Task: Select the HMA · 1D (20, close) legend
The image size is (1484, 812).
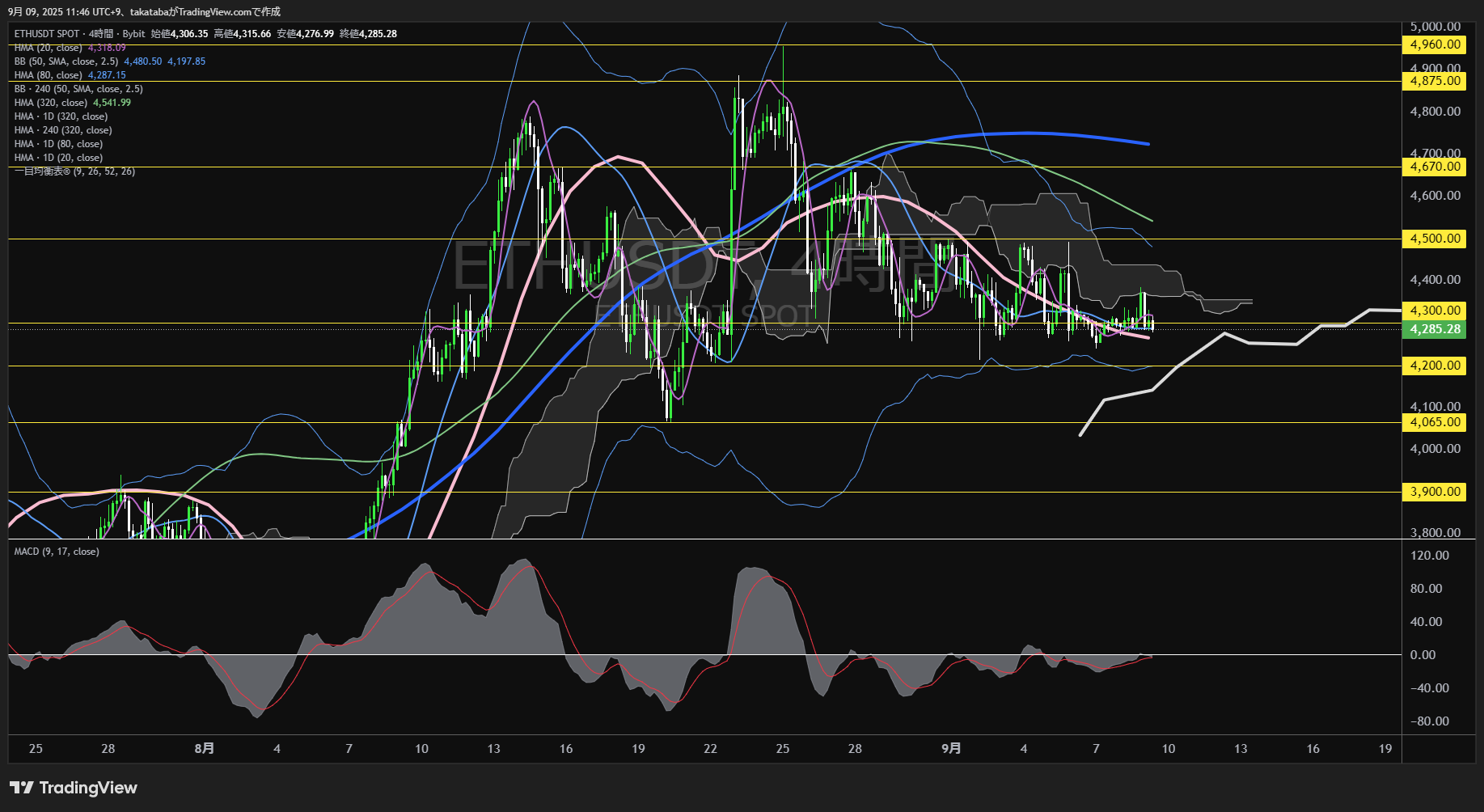Action: pyautogui.click(x=58, y=158)
